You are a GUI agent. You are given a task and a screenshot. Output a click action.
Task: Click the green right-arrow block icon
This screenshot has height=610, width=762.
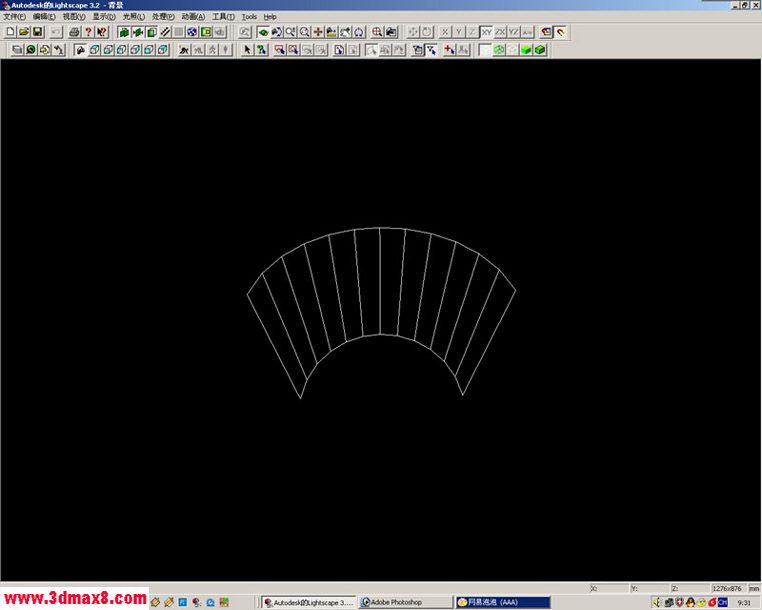coord(124,32)
